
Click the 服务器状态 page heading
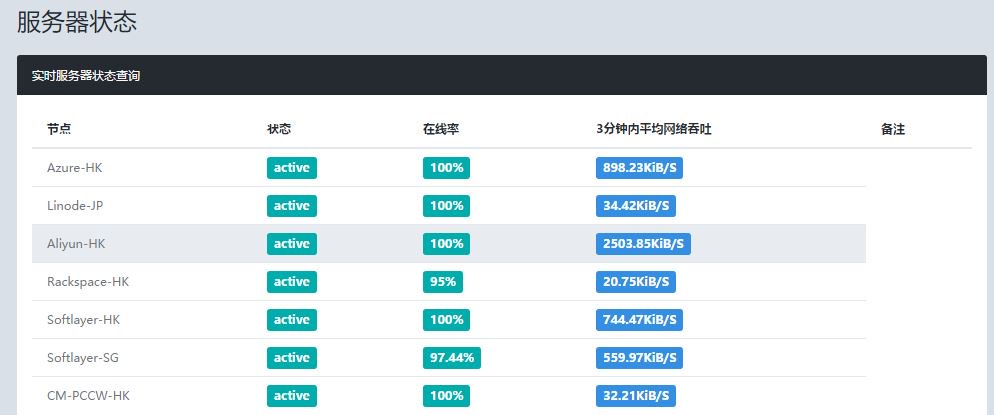point(77,23)
